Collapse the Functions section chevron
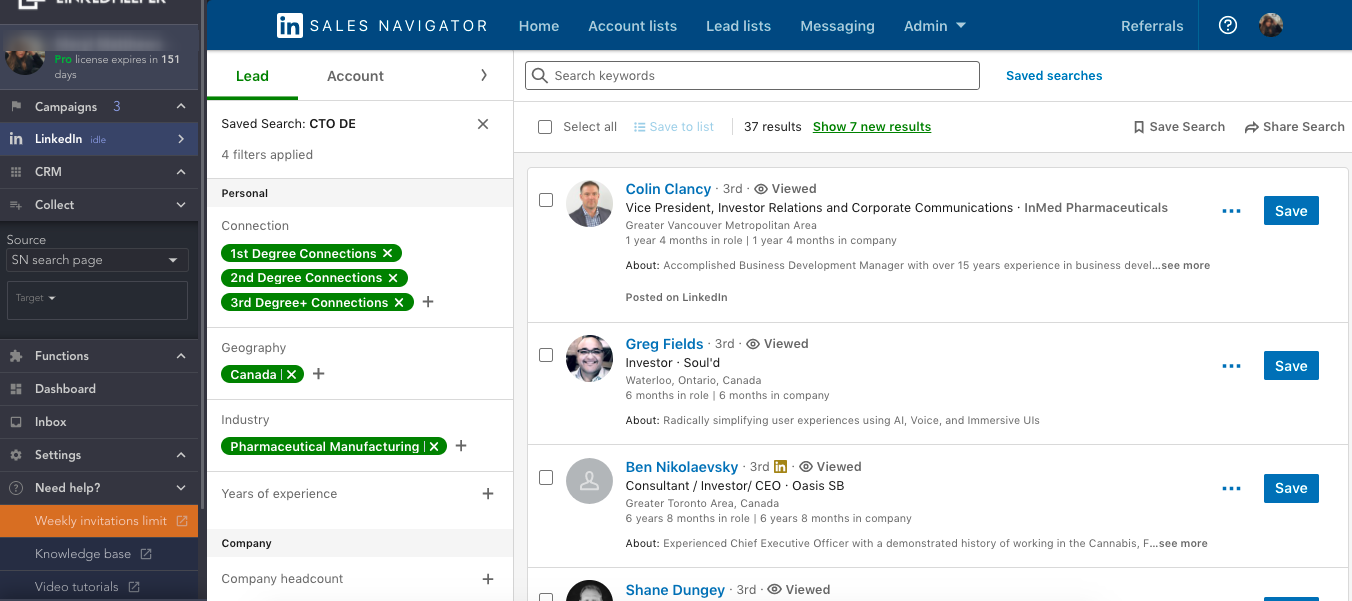1352x601 pixels. (181, 356)
